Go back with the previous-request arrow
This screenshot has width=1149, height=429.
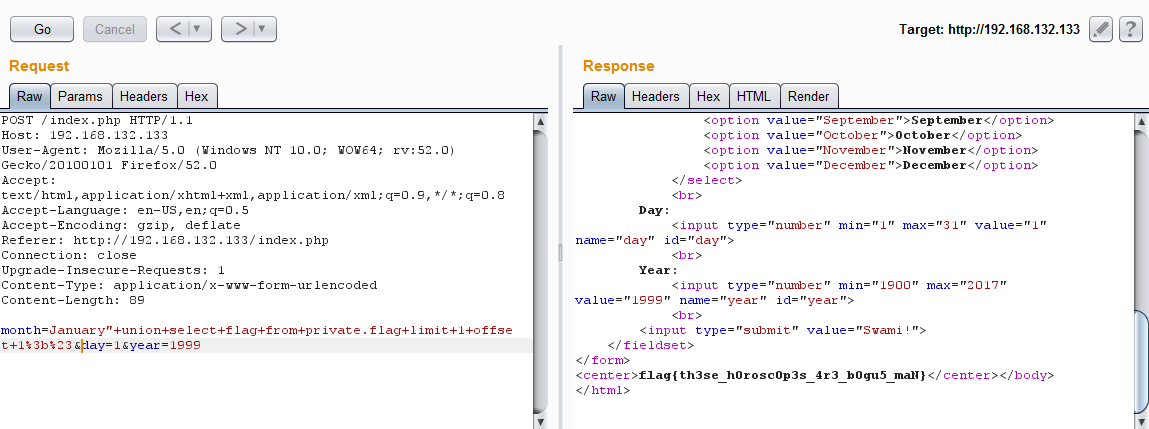click(174, 29)
